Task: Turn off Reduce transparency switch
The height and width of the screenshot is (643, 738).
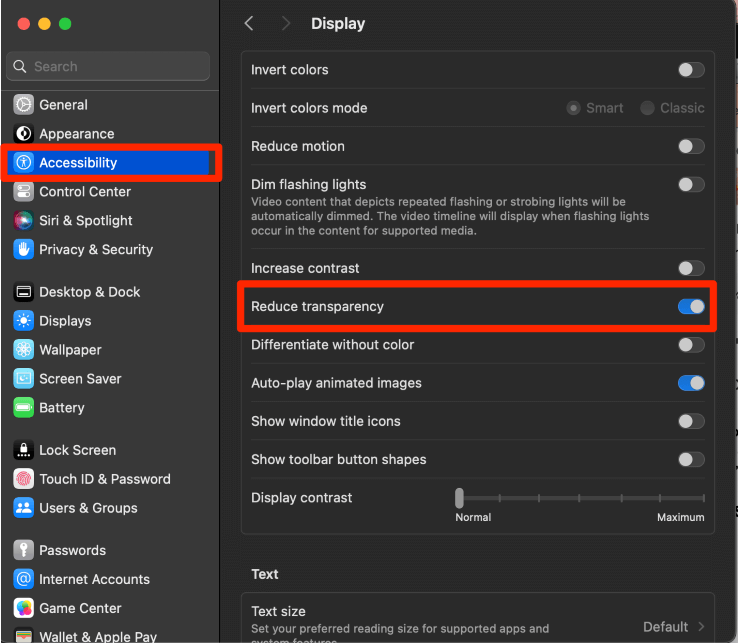Action: click(690, 307)
